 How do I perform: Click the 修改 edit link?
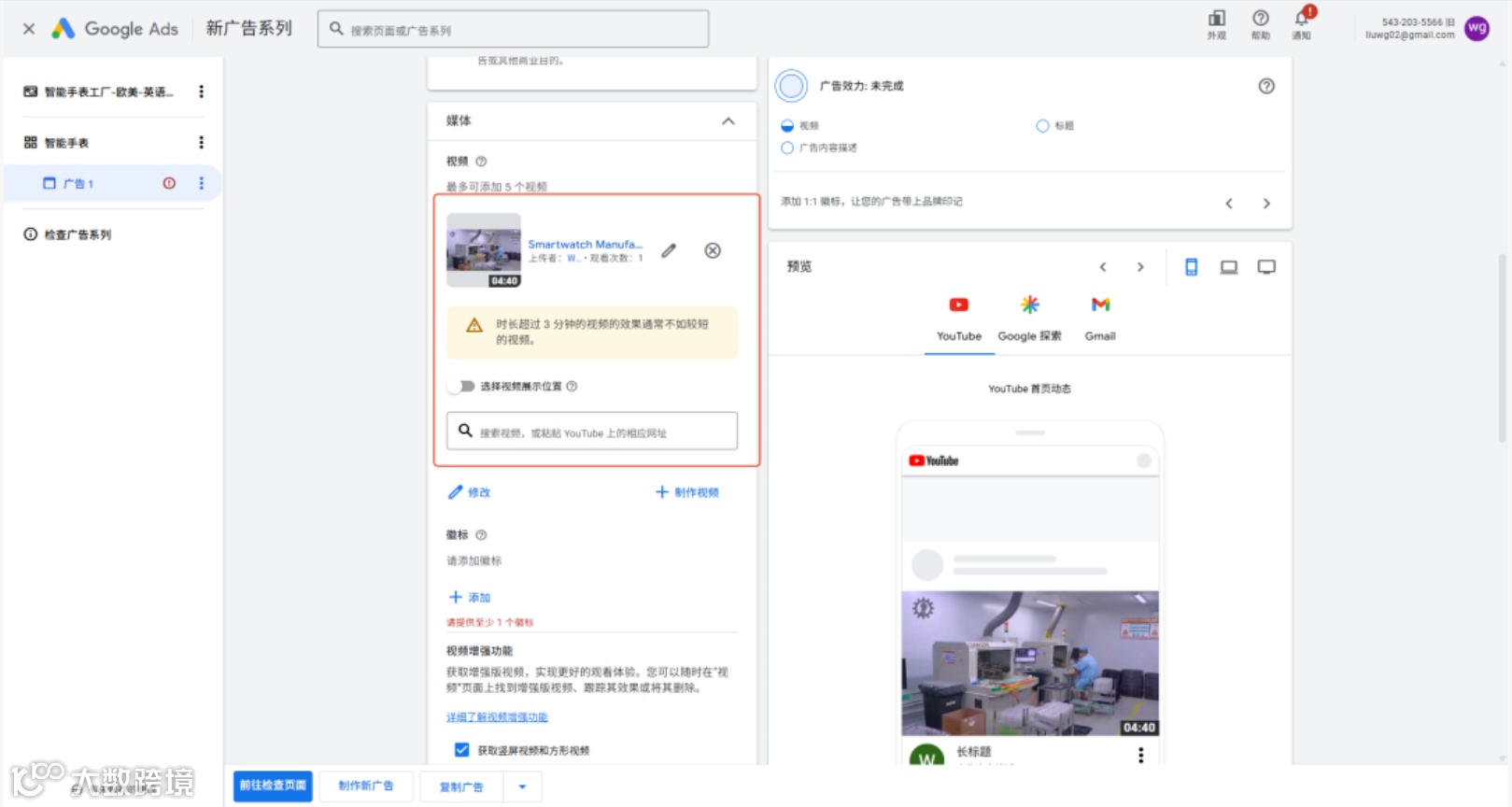(x=469, y=492)
